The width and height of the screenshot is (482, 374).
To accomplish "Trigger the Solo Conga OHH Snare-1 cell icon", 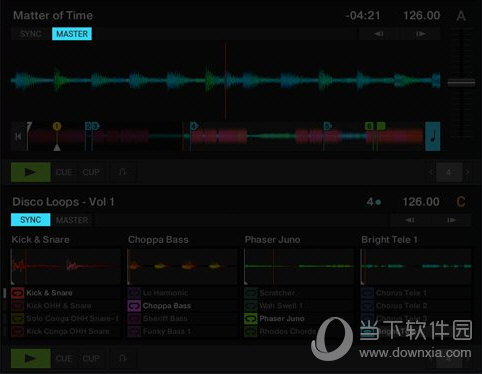I will pos(18,319).
